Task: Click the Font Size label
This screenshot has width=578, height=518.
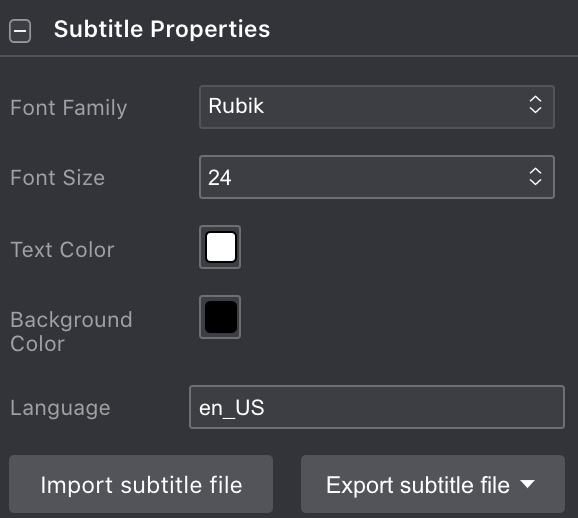Action: pos(58,178)
